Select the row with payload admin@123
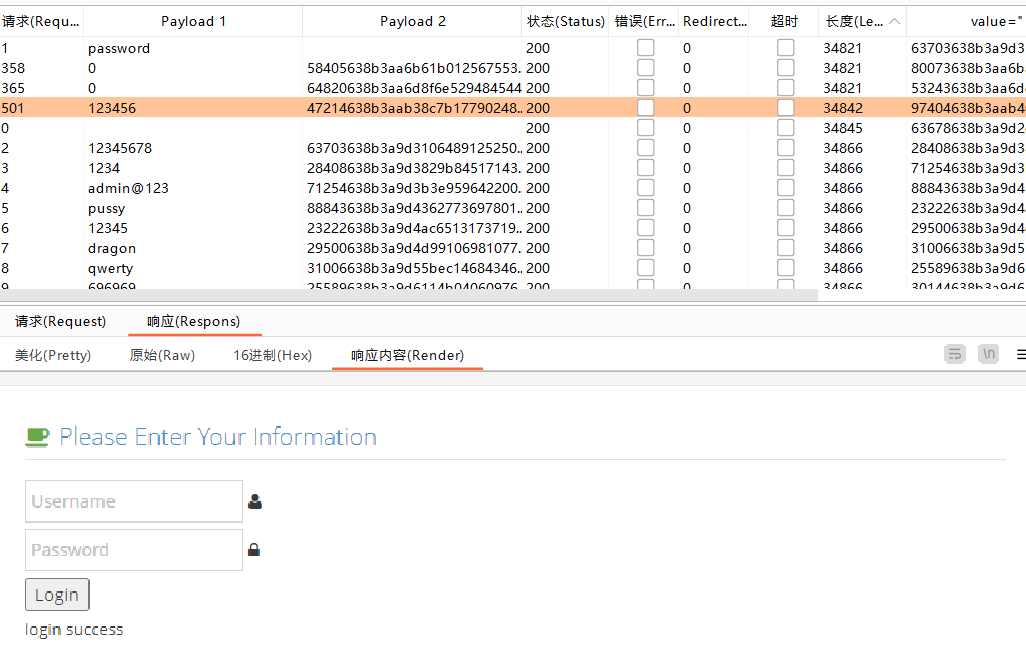This screenshot has height=648, width=1026. [x=513, y=188]
